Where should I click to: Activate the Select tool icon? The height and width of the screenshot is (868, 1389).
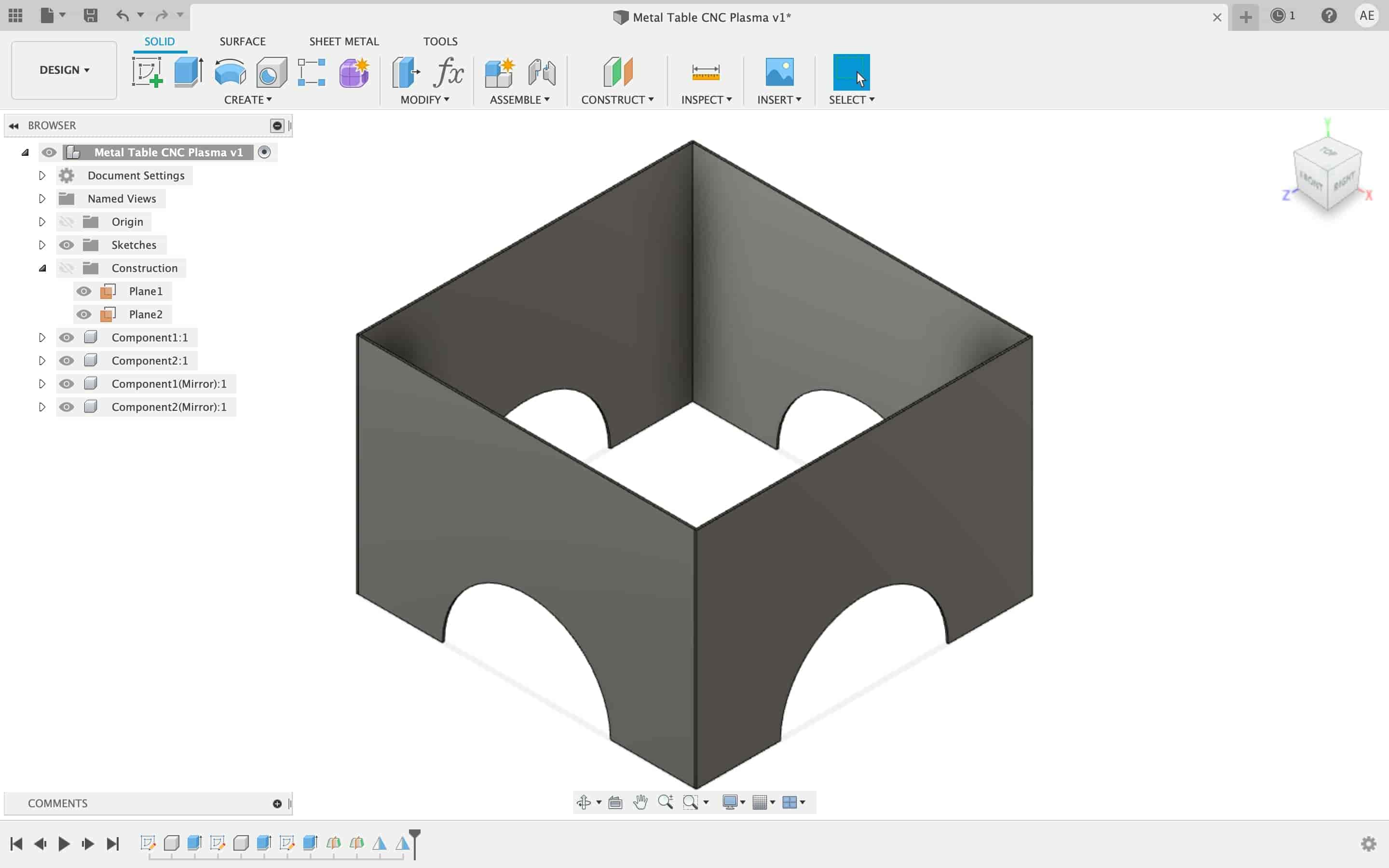851,72
